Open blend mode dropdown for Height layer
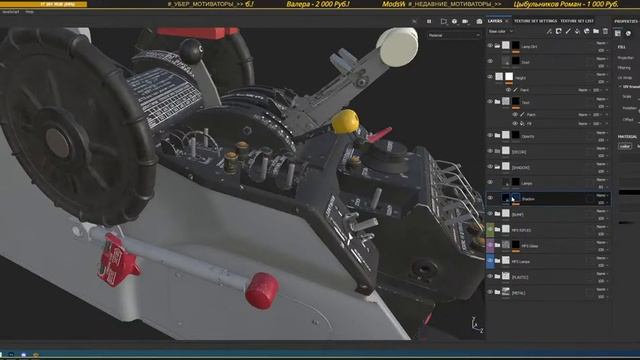 (602, 74)
